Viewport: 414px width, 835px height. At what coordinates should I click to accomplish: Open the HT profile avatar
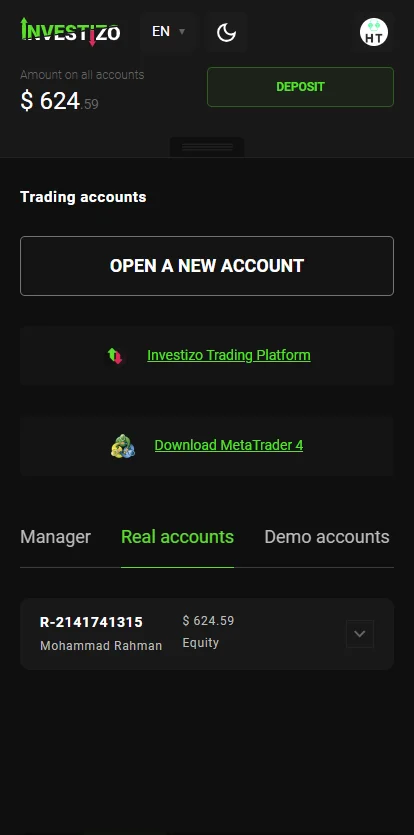tap(374, 32)
